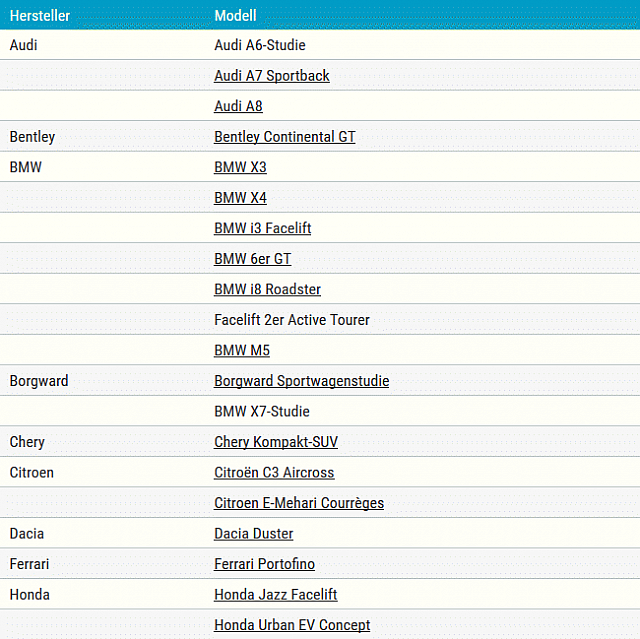This screenshot has height=639, width=640.
Task: Select the BMW X3 link
Action: click(x=240, y=167)
